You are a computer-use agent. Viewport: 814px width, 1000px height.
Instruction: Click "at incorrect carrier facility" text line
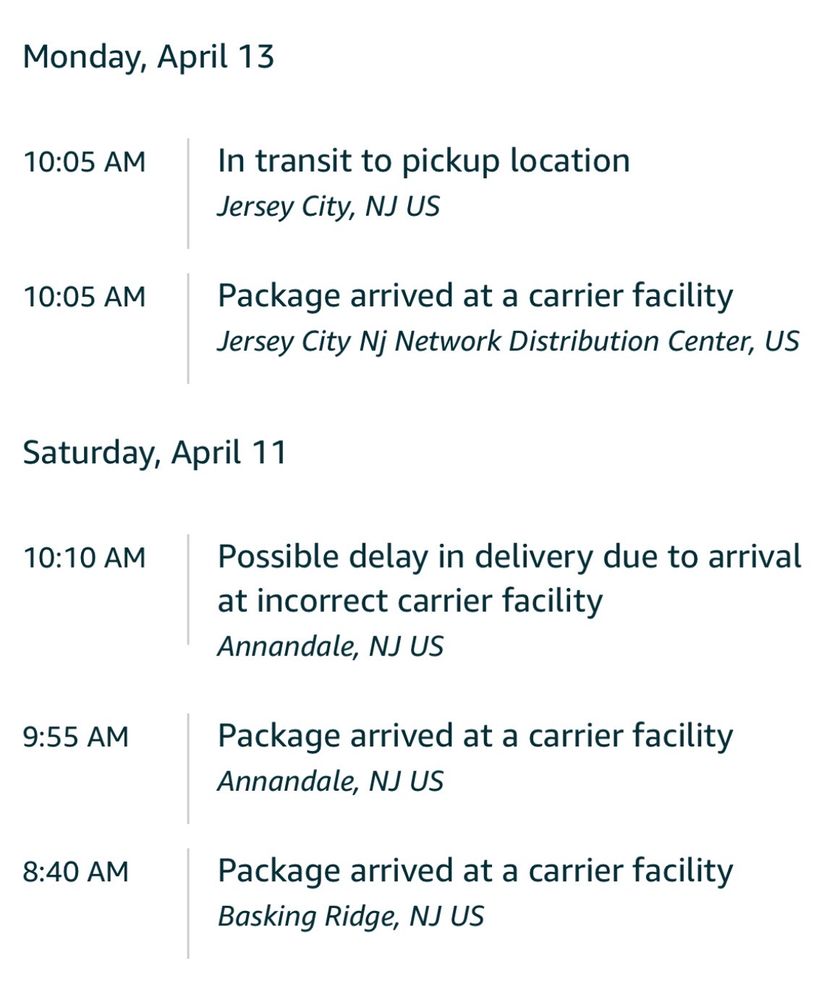410,601
